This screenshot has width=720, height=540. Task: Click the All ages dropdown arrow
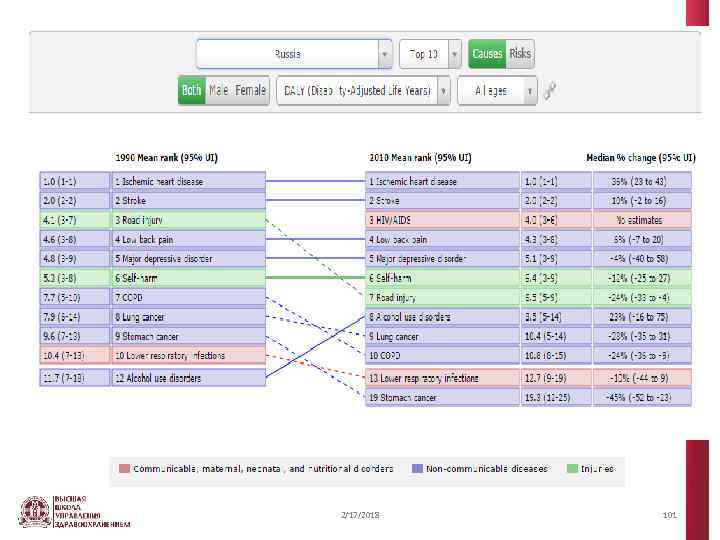coord(530,90)
